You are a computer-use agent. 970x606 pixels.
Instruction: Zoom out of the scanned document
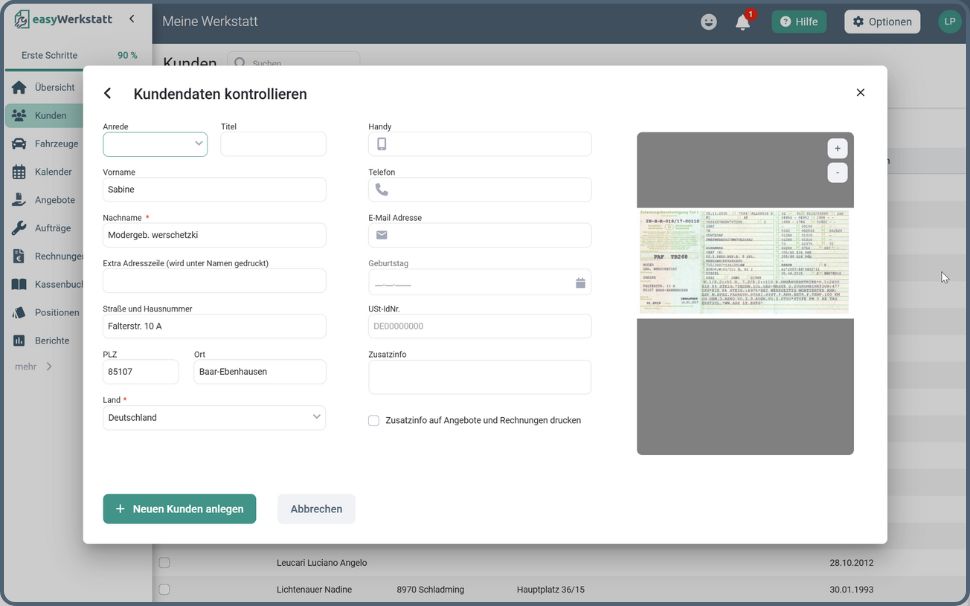click(837, 173)
